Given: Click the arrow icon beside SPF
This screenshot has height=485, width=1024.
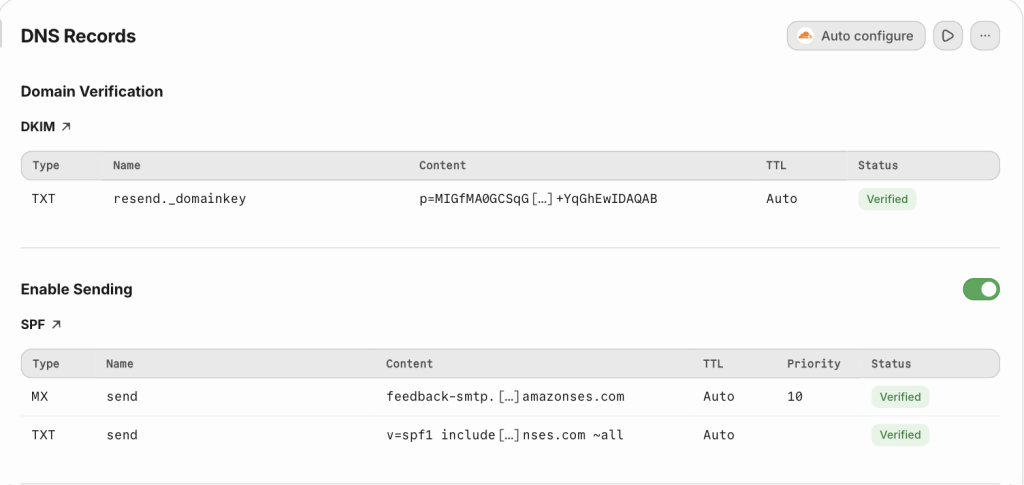Looking at the screenshot, I should tap(56, 324).
